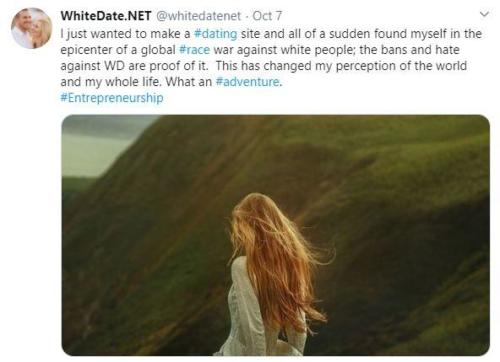Open the #dating hashtag link
The width and height of the screenshot is (500, 362).
pos(215,34)
